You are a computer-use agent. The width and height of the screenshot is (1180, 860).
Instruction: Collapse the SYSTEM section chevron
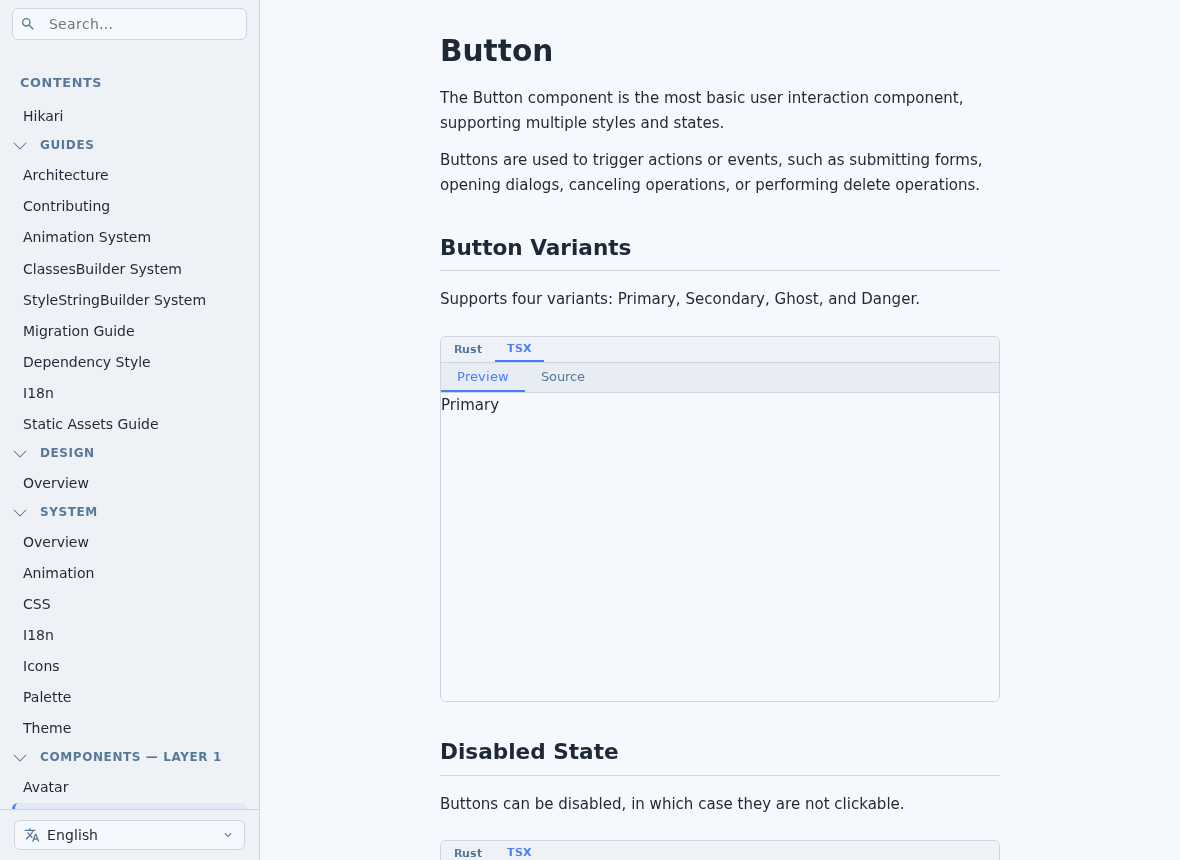coord(20,512)
